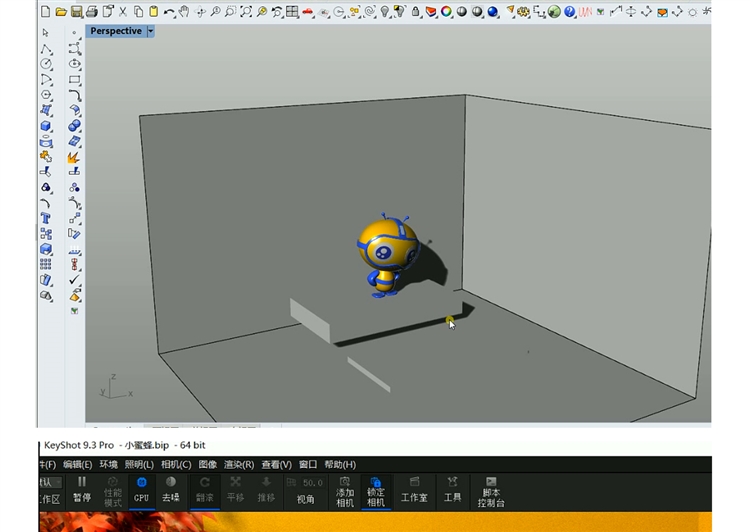Select the Pan hand tool

(184, 11)
